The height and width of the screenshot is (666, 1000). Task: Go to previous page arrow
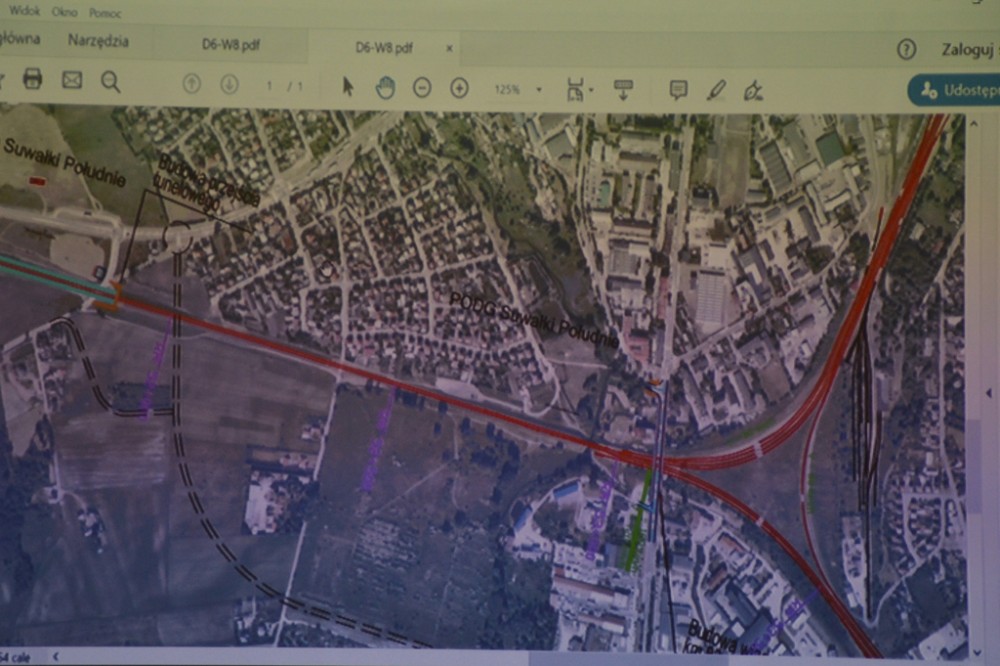point(192,85)
